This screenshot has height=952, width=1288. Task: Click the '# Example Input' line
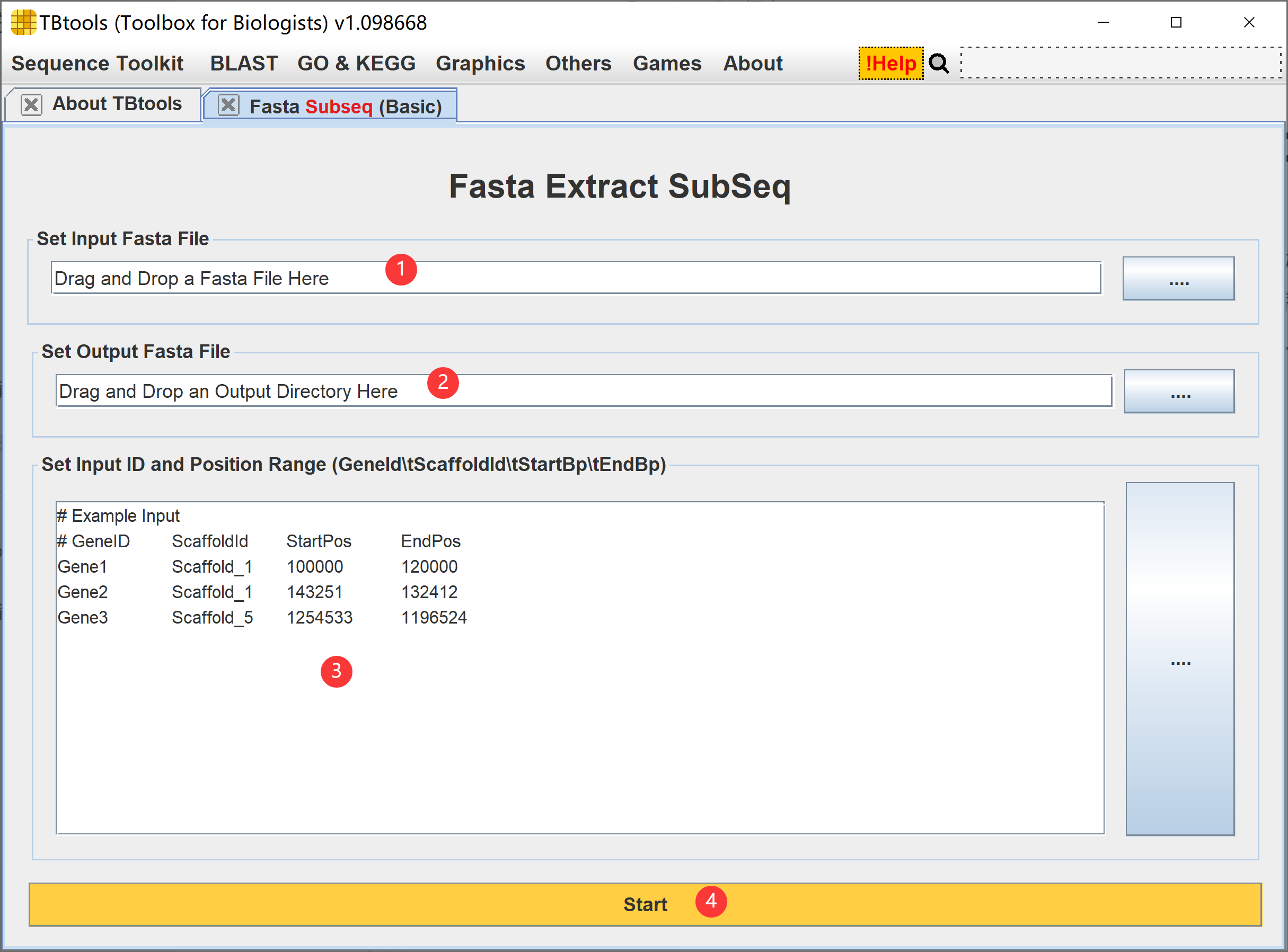[118, 516]
